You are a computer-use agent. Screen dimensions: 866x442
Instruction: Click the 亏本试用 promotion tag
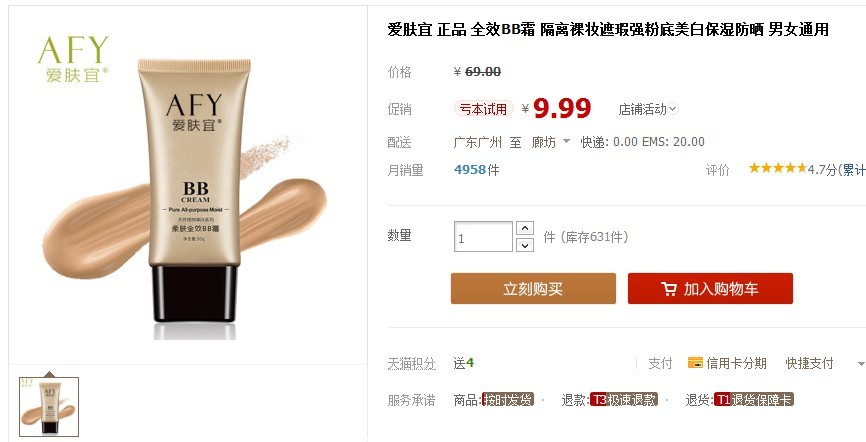point(484,109)
